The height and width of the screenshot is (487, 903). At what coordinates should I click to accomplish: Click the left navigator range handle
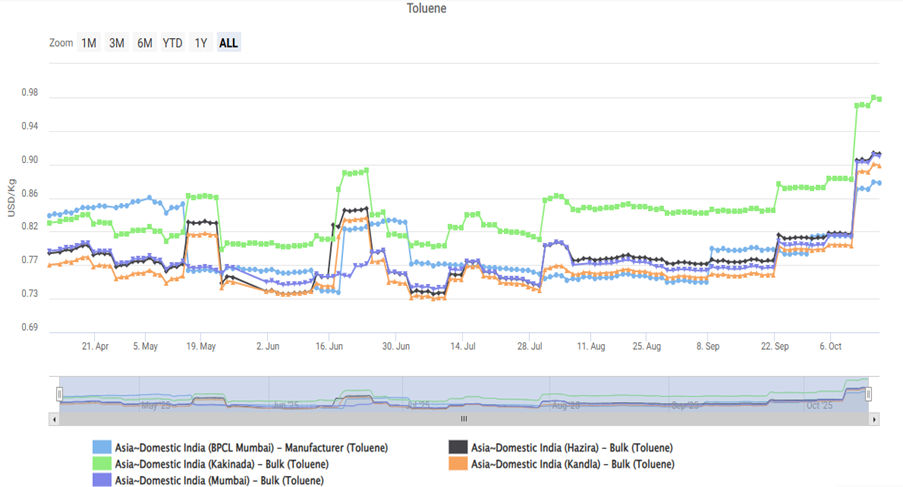[x=59, y=394]
